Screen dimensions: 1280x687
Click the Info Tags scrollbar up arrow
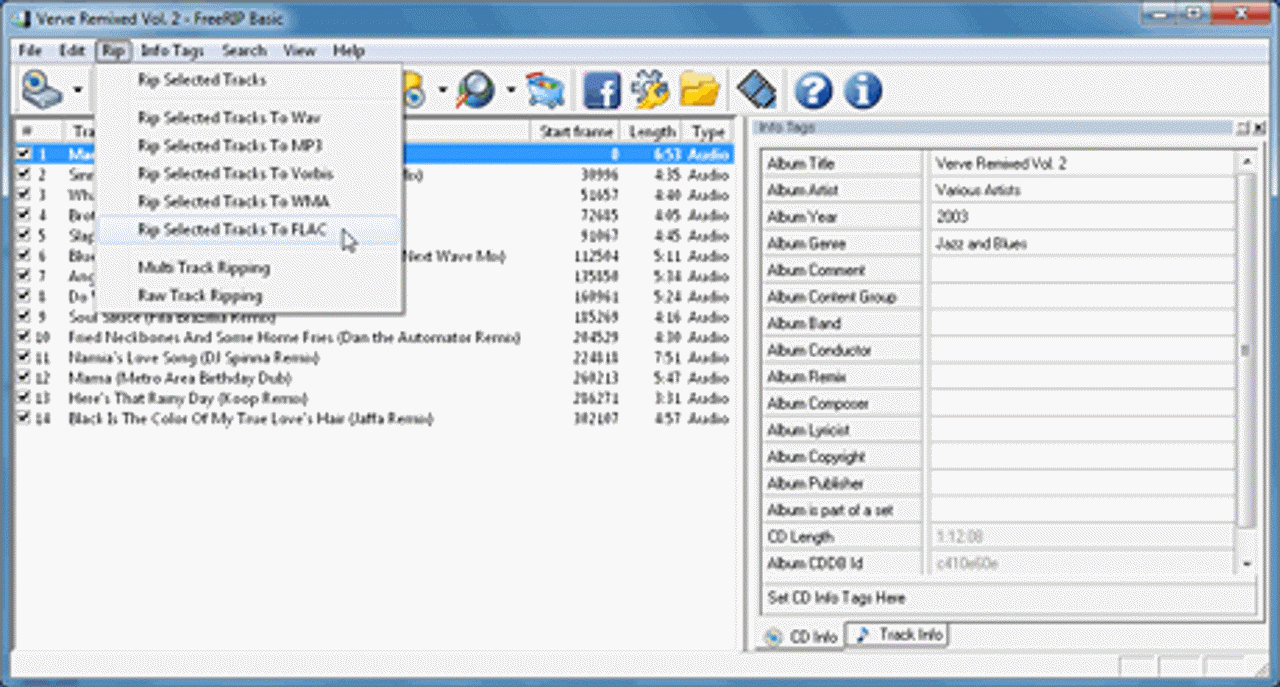coord(1246,161)
